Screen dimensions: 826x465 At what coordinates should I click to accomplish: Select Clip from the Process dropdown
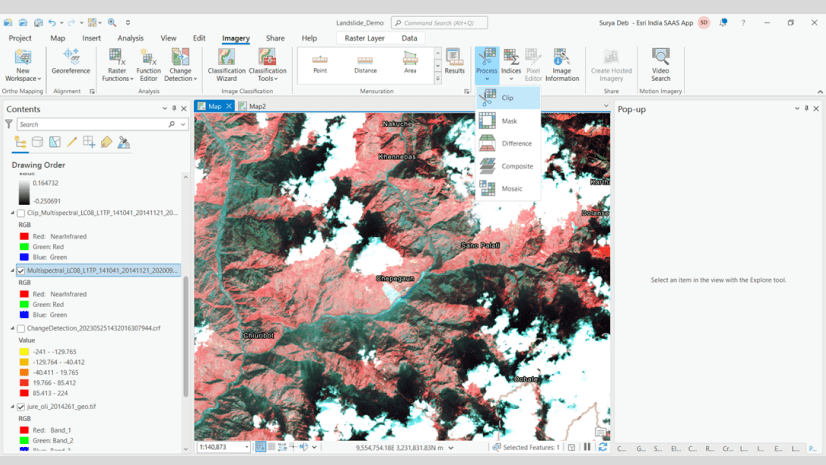coord(508,98)
